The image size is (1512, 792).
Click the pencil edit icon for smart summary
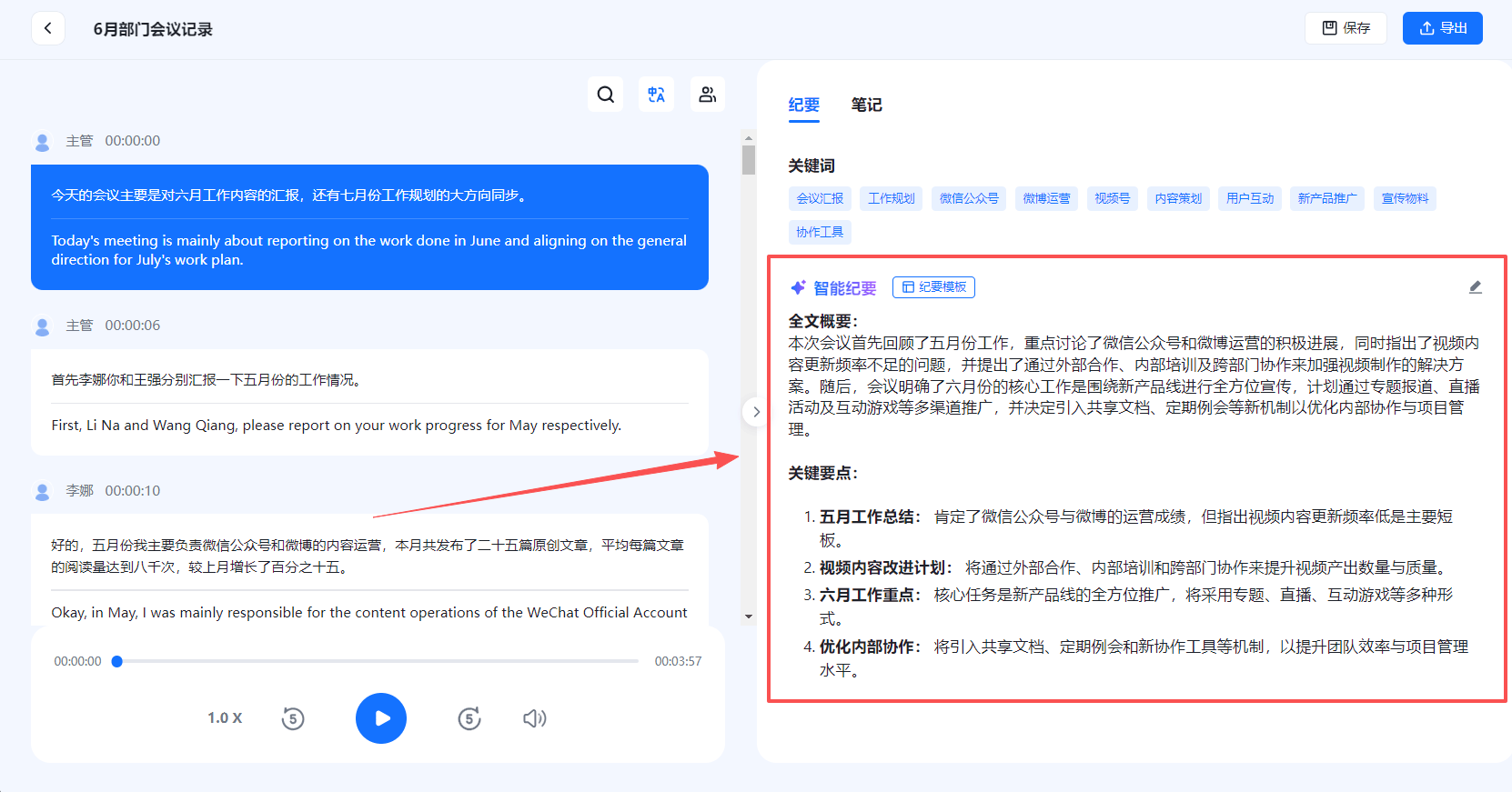1475,287
